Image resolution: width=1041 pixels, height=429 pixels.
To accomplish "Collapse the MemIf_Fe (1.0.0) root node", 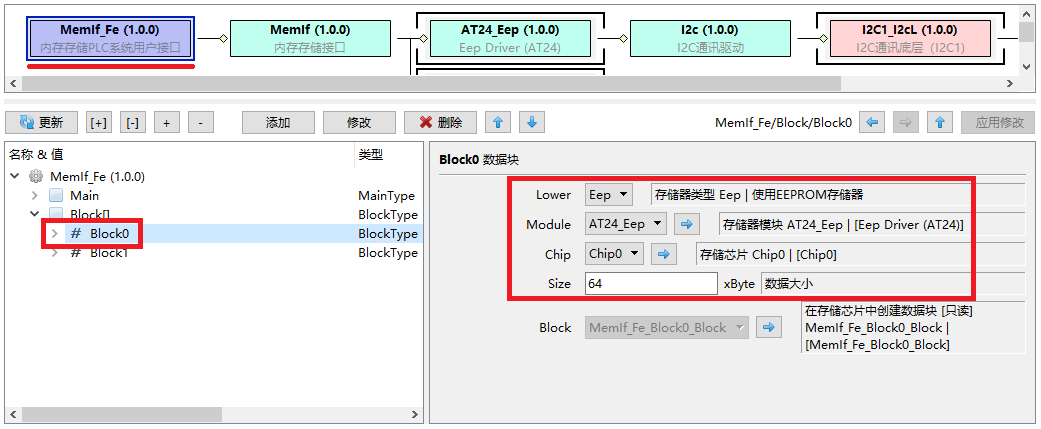I will [15, 176].
